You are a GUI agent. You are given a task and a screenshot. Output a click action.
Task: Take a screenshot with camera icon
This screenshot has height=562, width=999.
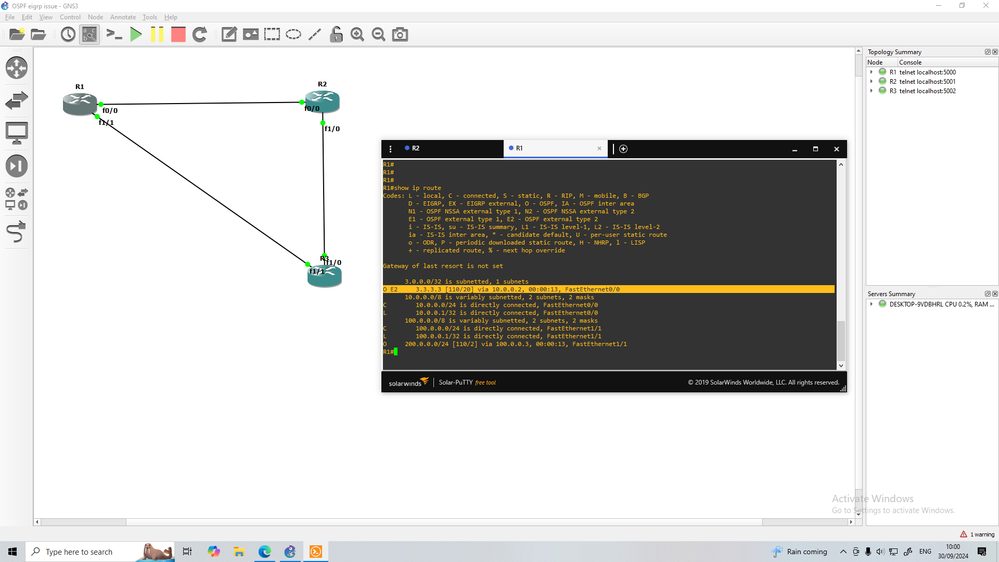(400, 34)
